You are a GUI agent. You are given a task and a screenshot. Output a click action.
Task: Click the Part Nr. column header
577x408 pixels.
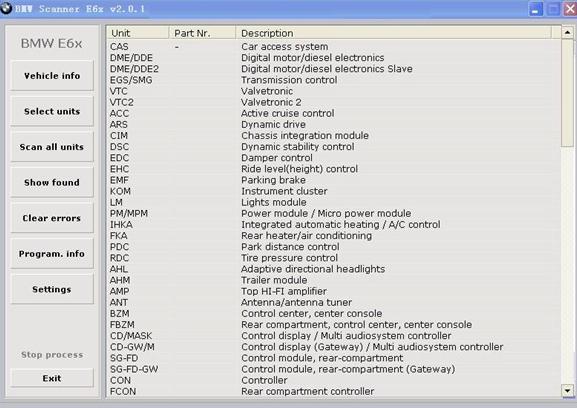pos(202,33)
